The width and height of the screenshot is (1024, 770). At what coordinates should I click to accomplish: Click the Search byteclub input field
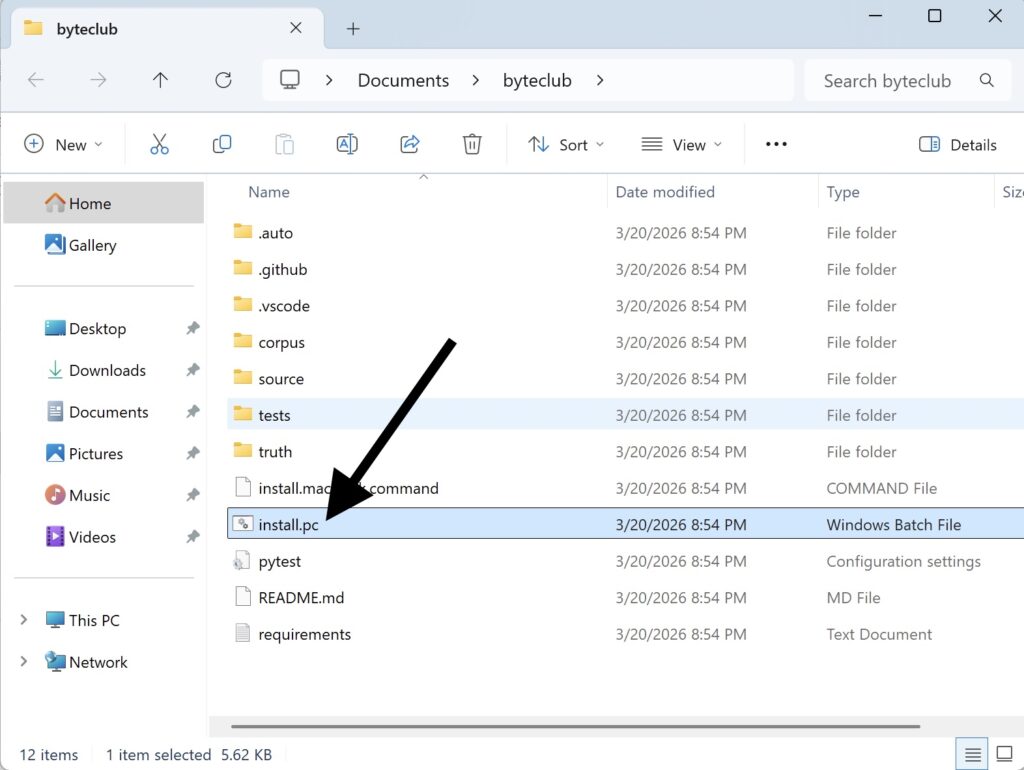888,81
